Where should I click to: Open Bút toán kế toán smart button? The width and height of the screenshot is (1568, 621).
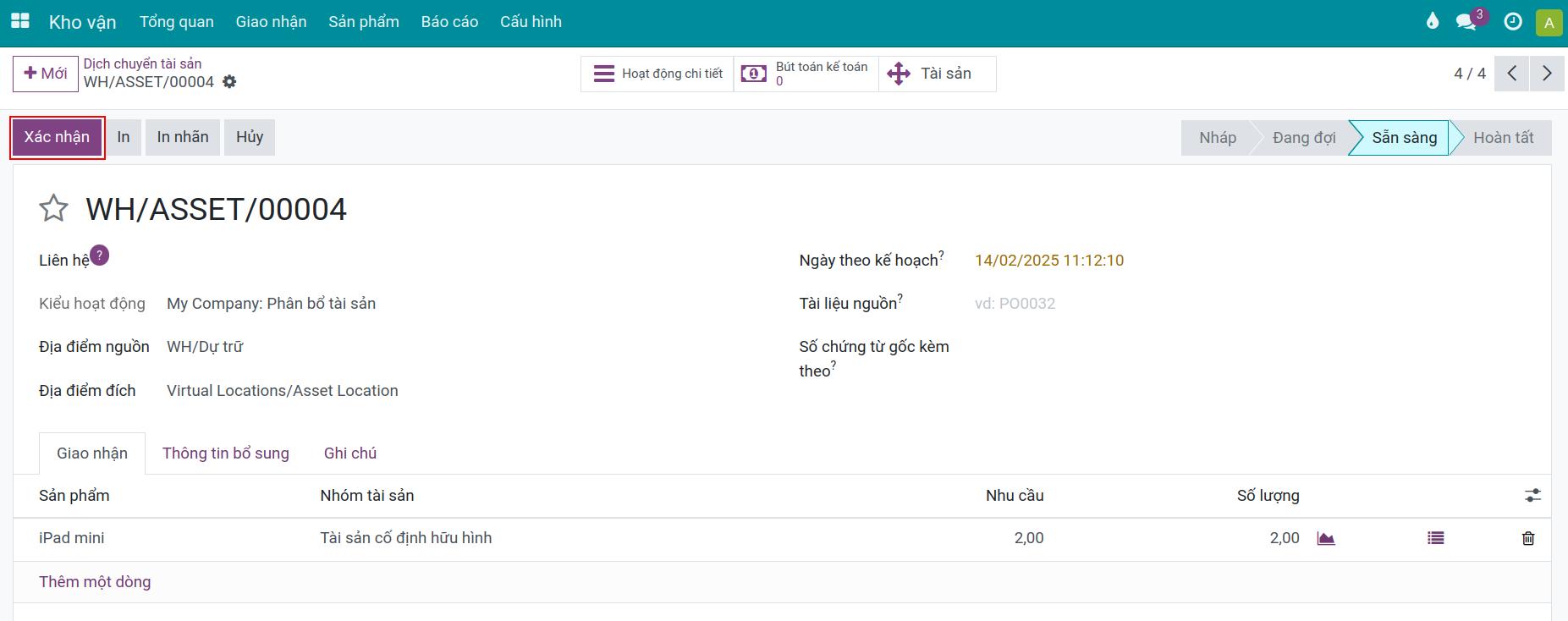pyautogui.click(x=806, y=74)
